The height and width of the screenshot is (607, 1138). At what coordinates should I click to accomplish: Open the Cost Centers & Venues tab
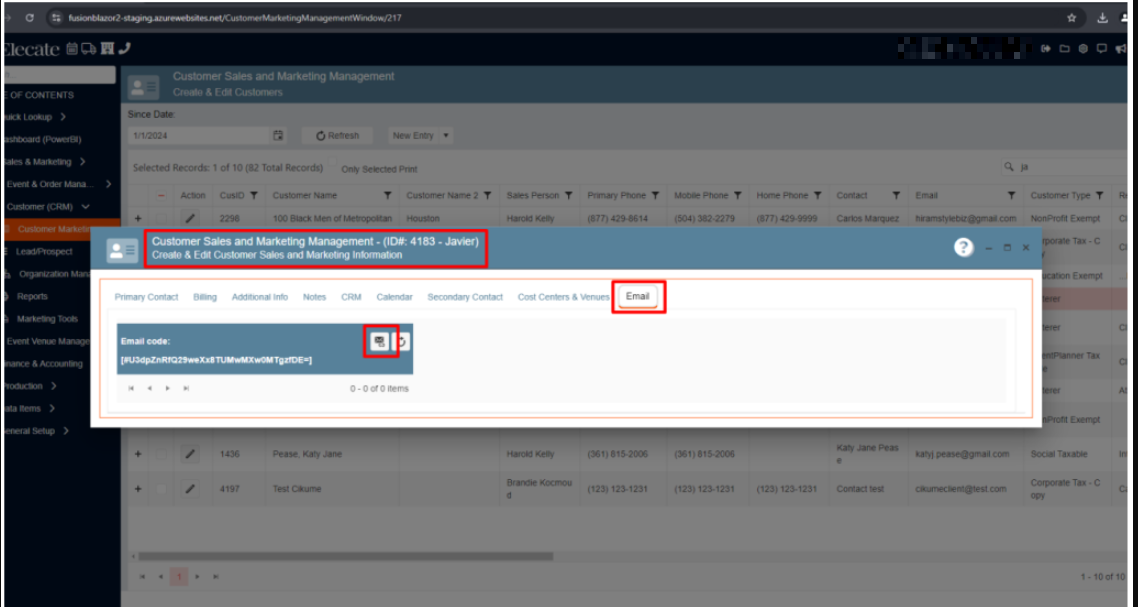(563, 297)
